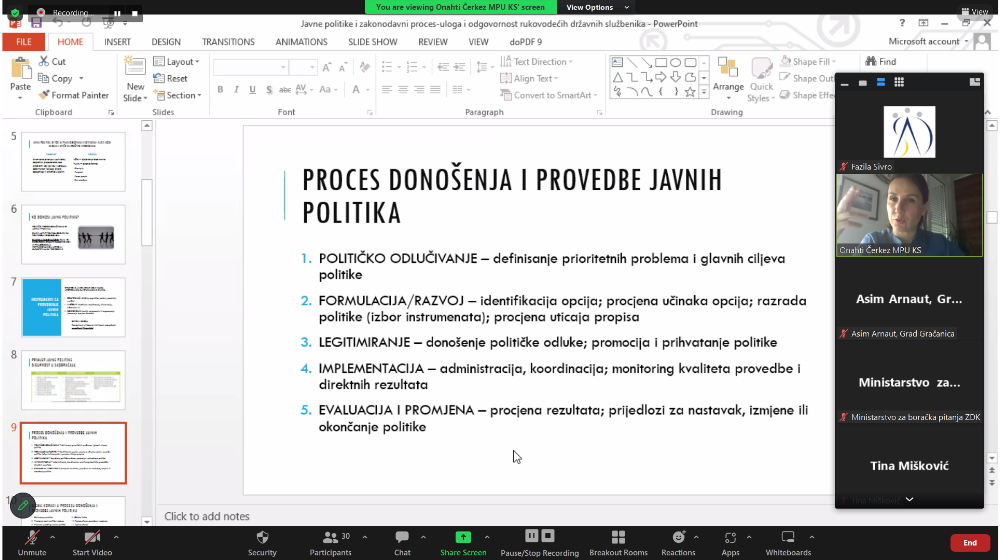Switch to the SLIDE SHOW tab

click(x=372, y=41)
